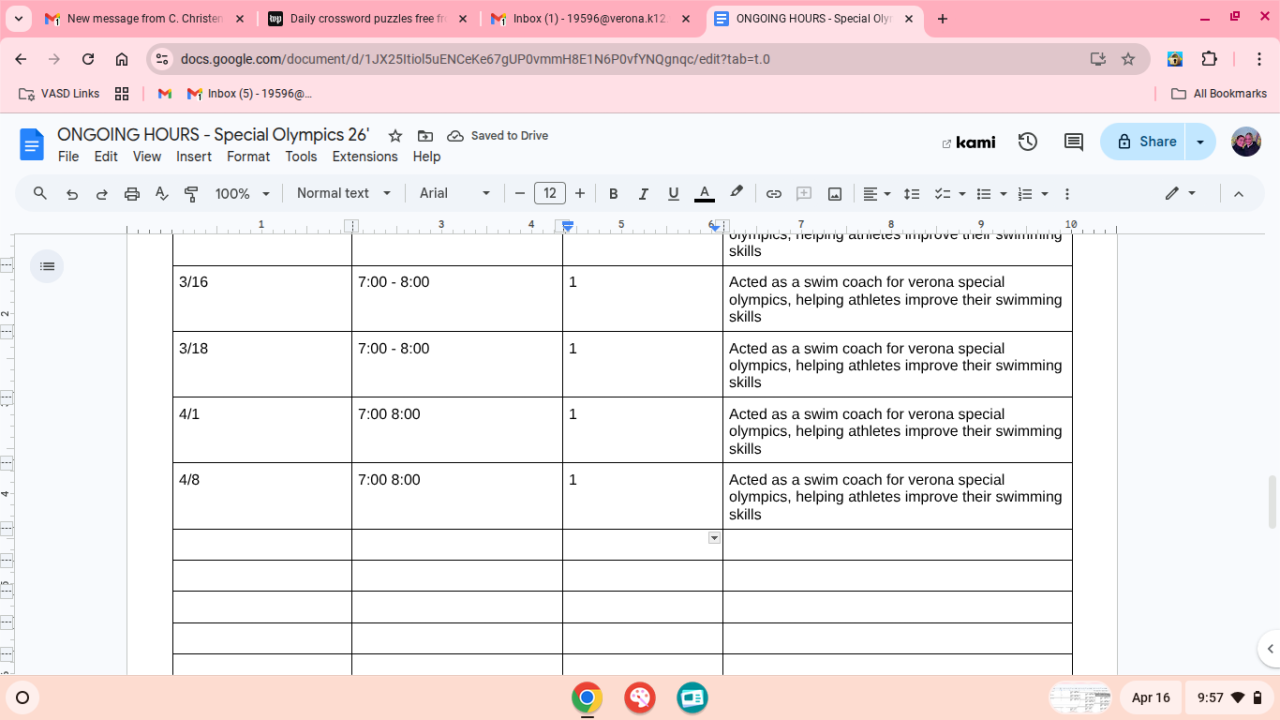The height and width of the screenshot is (720, 1280).
Task: Increase the font size
Action: 580,194
